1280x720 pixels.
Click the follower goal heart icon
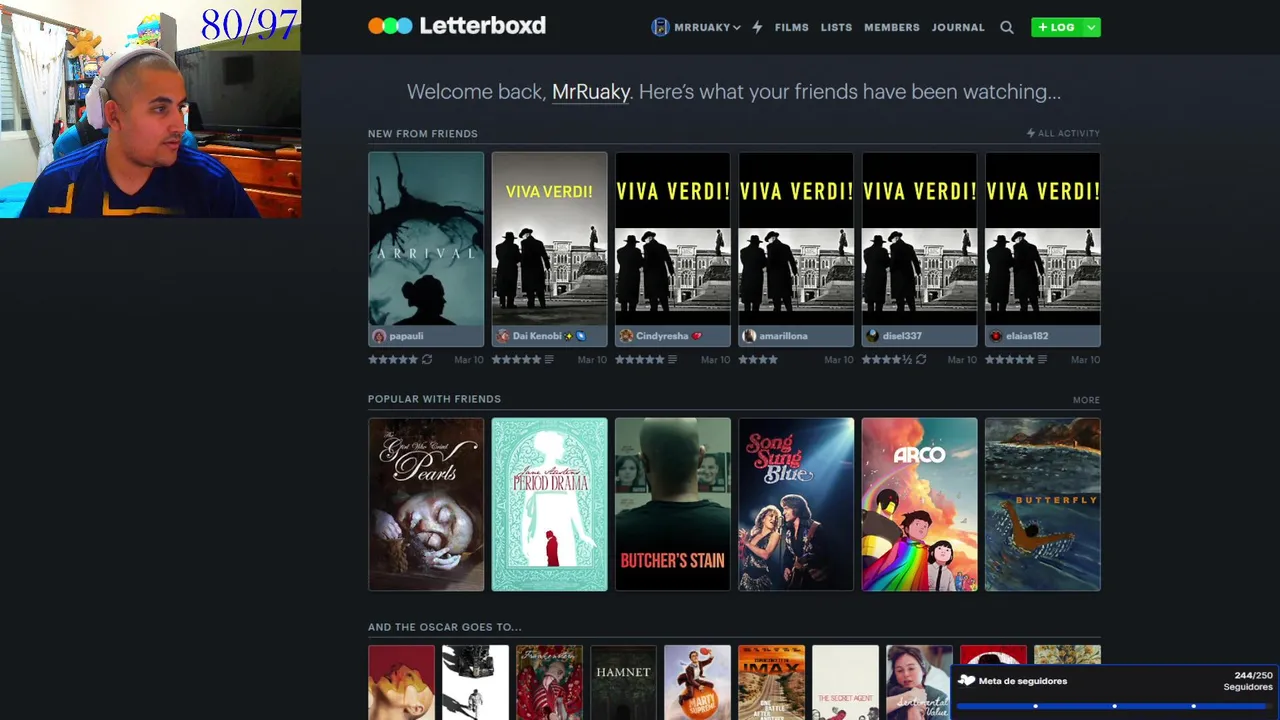click(966, 680)
